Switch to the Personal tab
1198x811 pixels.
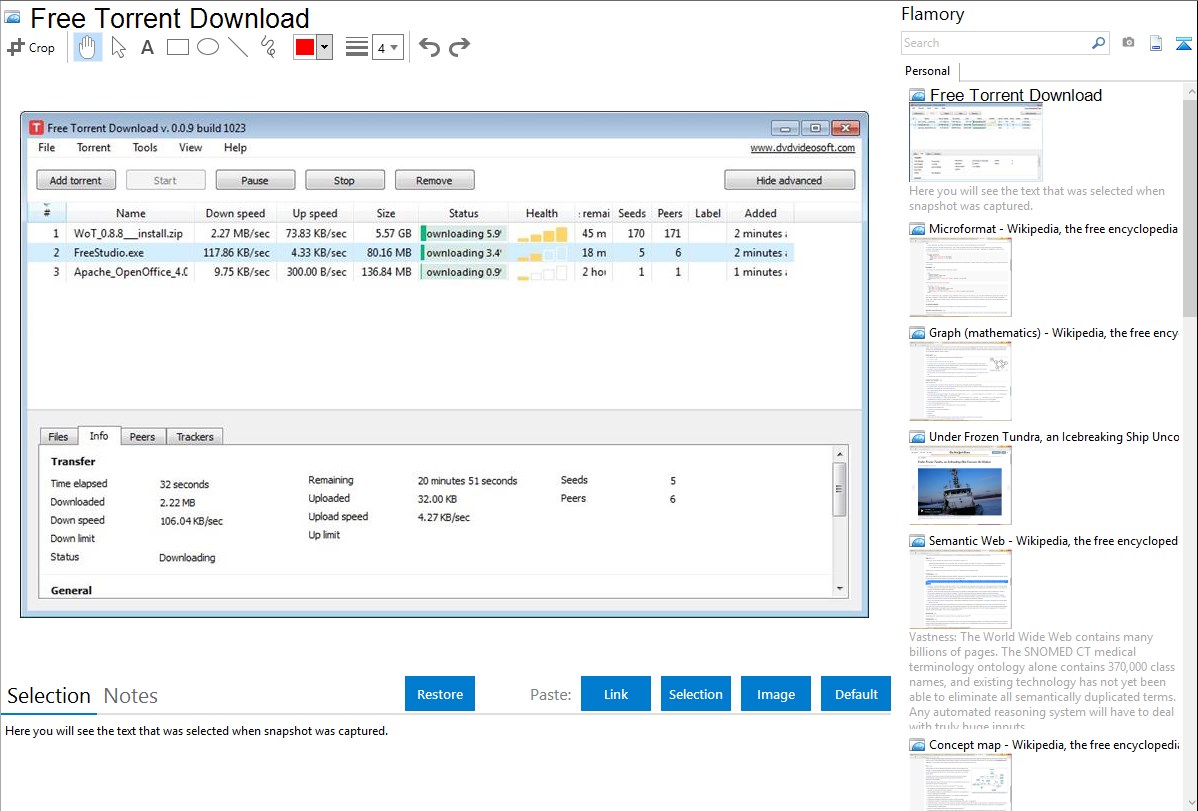point(927,71)
